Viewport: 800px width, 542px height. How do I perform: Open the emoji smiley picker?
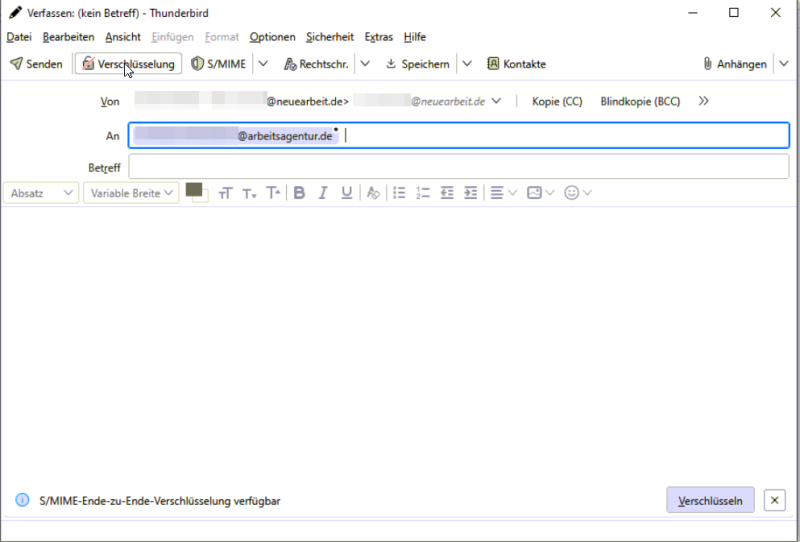pyautogui.click(x=578, y=193)
